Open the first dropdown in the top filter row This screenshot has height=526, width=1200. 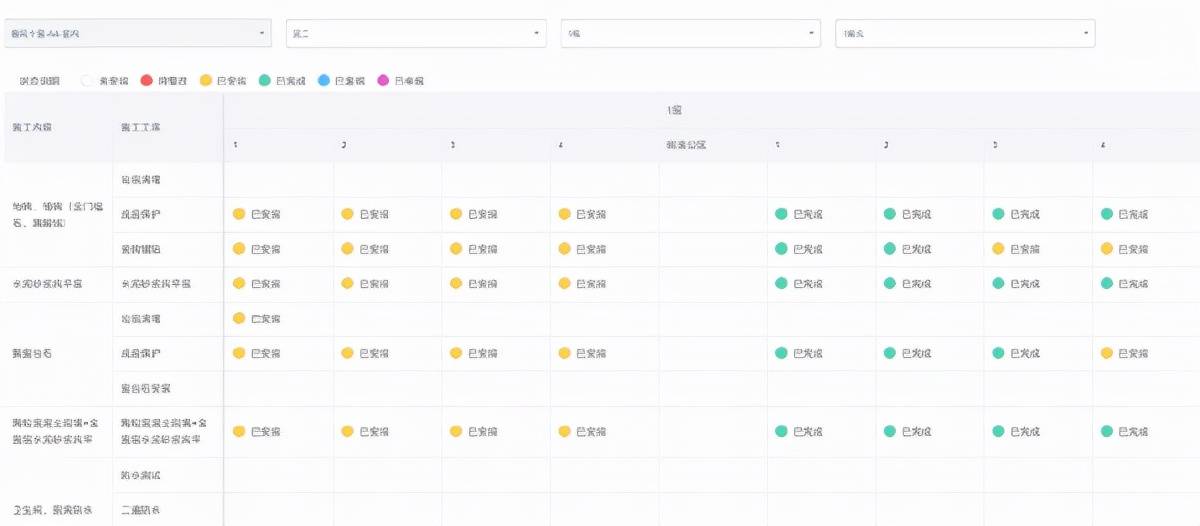(x=263, y=33)
